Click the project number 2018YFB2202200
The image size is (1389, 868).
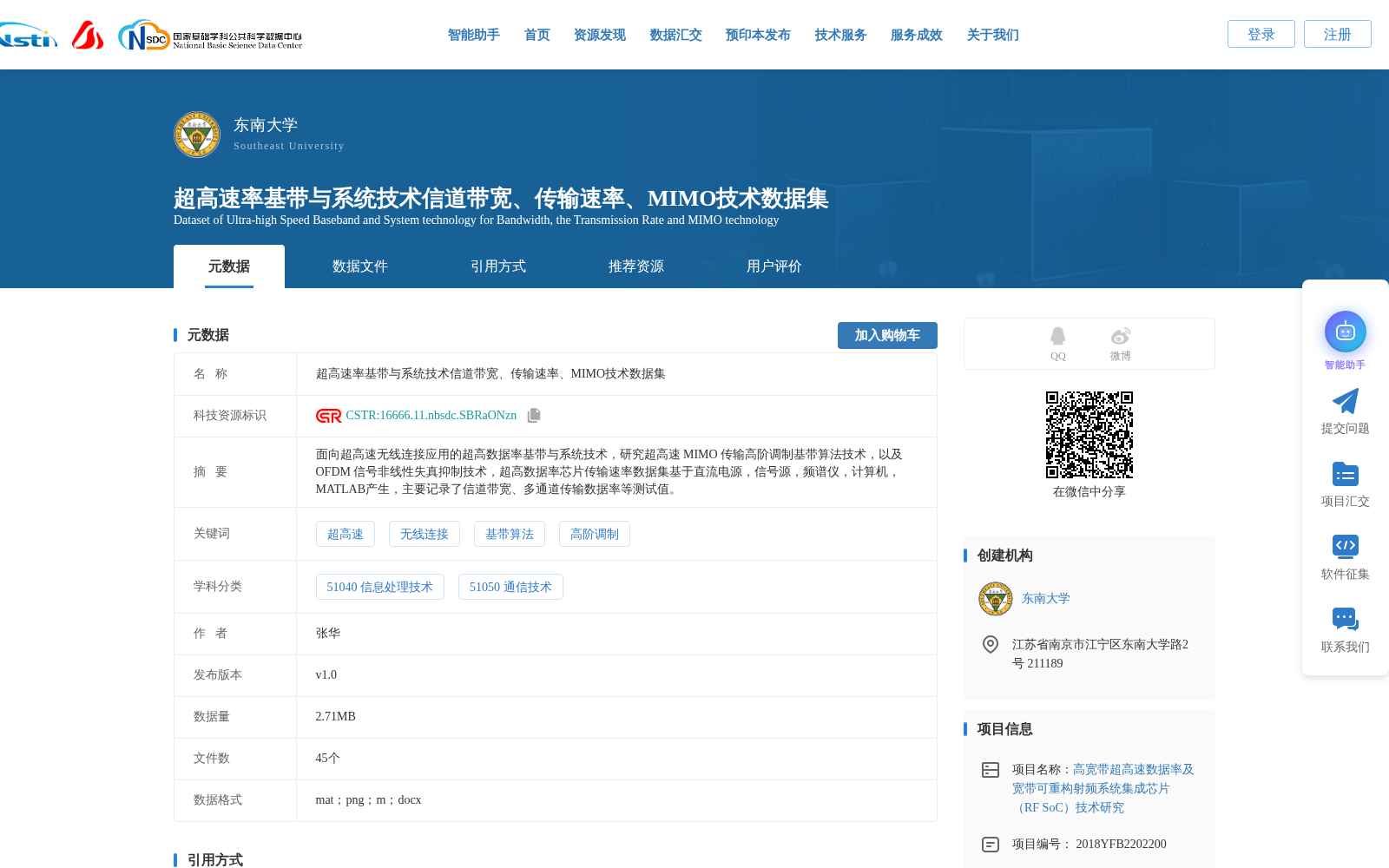point(1122,845)
